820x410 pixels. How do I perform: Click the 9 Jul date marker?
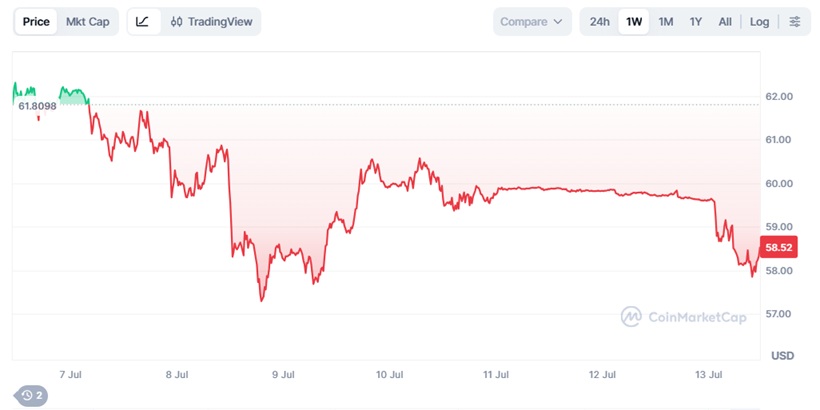coord(283,374)
